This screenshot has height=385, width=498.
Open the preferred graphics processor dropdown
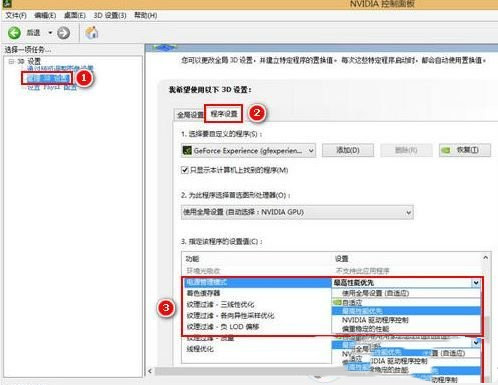(x=297, y=212)
